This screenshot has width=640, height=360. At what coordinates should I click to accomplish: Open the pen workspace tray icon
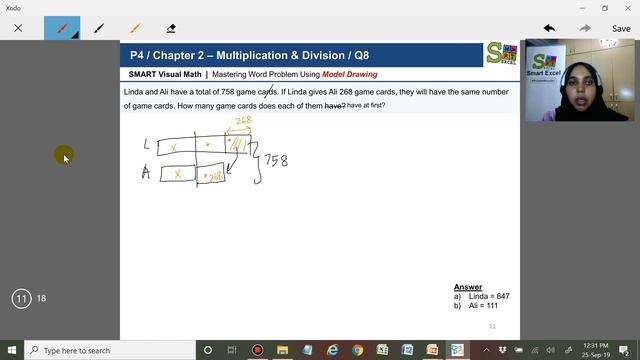tap(568, 350)
